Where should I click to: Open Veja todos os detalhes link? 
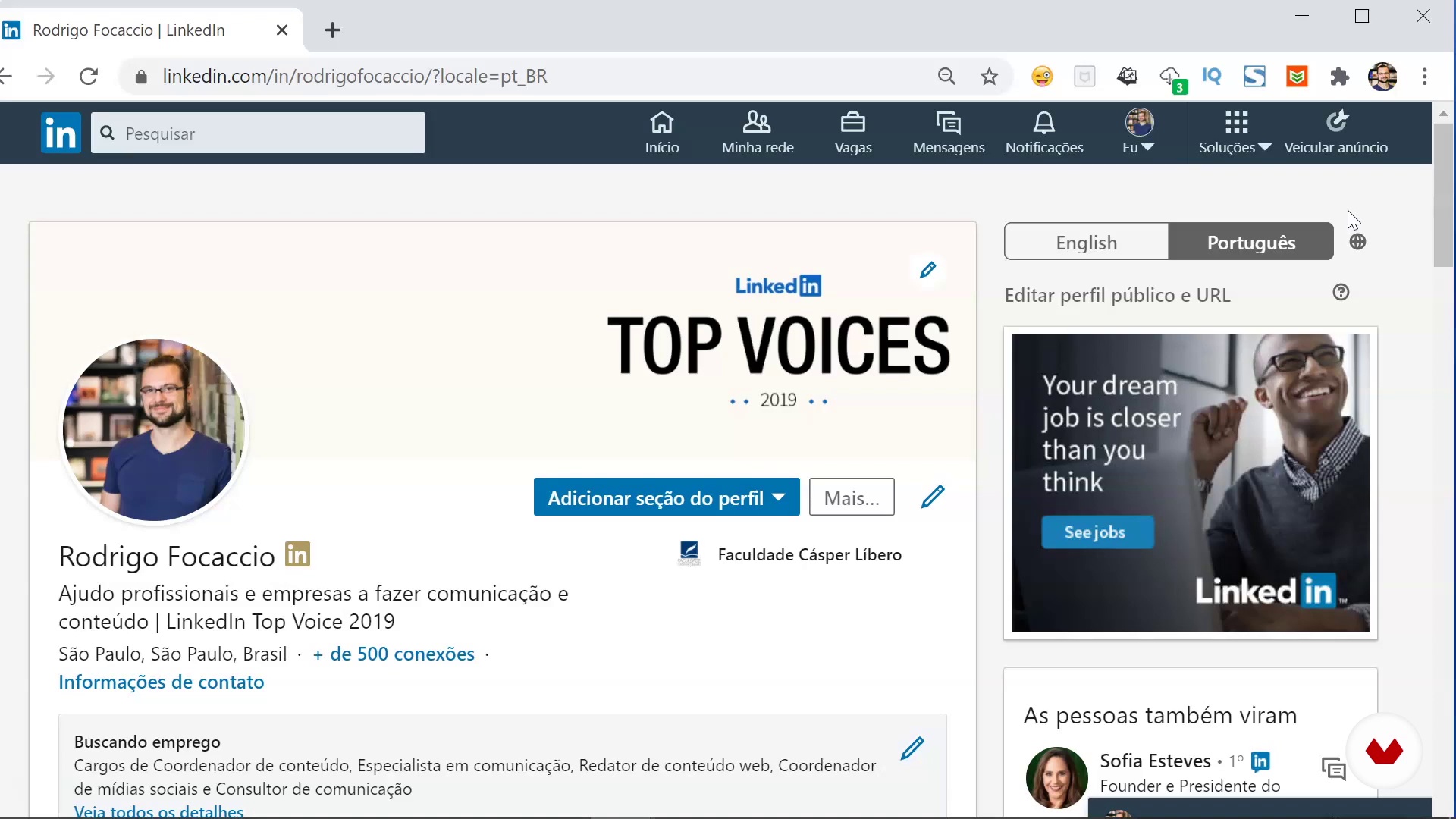point(158,811)
